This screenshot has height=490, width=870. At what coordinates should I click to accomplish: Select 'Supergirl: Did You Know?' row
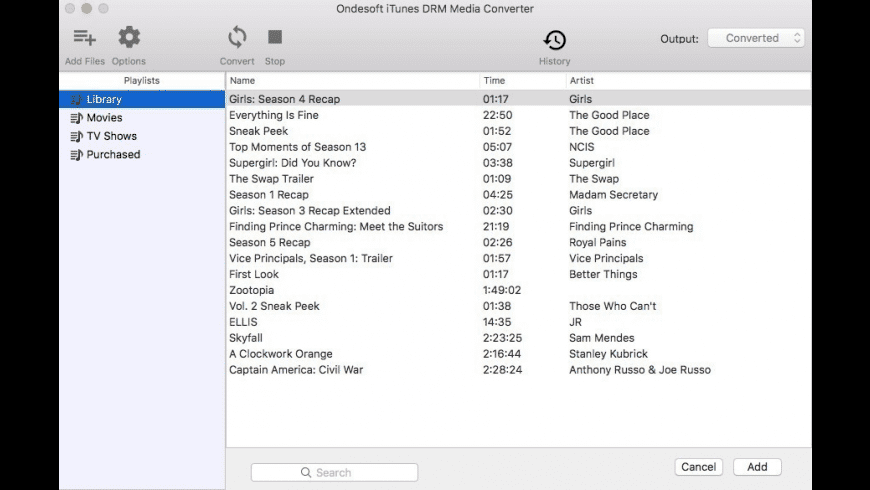pyautogui.click(x=519, y=163)
